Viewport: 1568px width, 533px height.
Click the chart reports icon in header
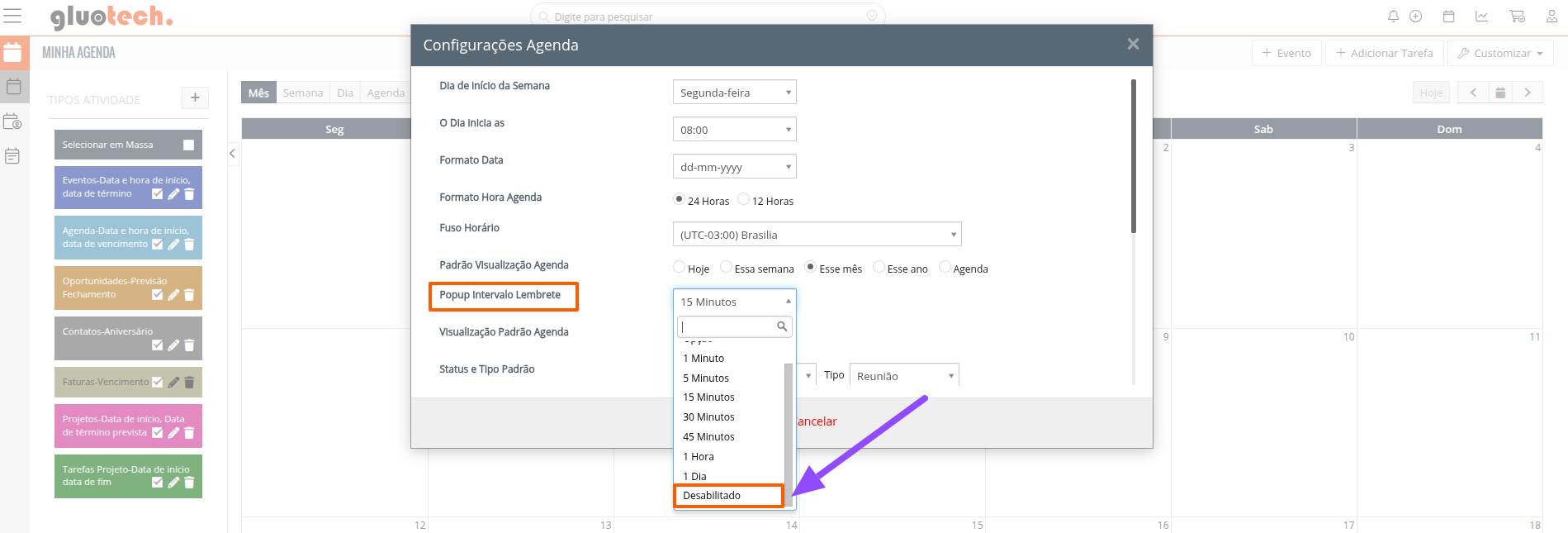(1482, 17)
